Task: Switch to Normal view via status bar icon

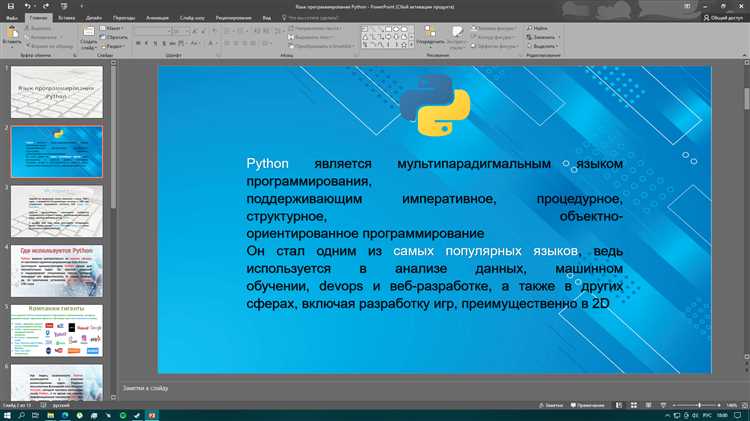Action: [619, 405]
